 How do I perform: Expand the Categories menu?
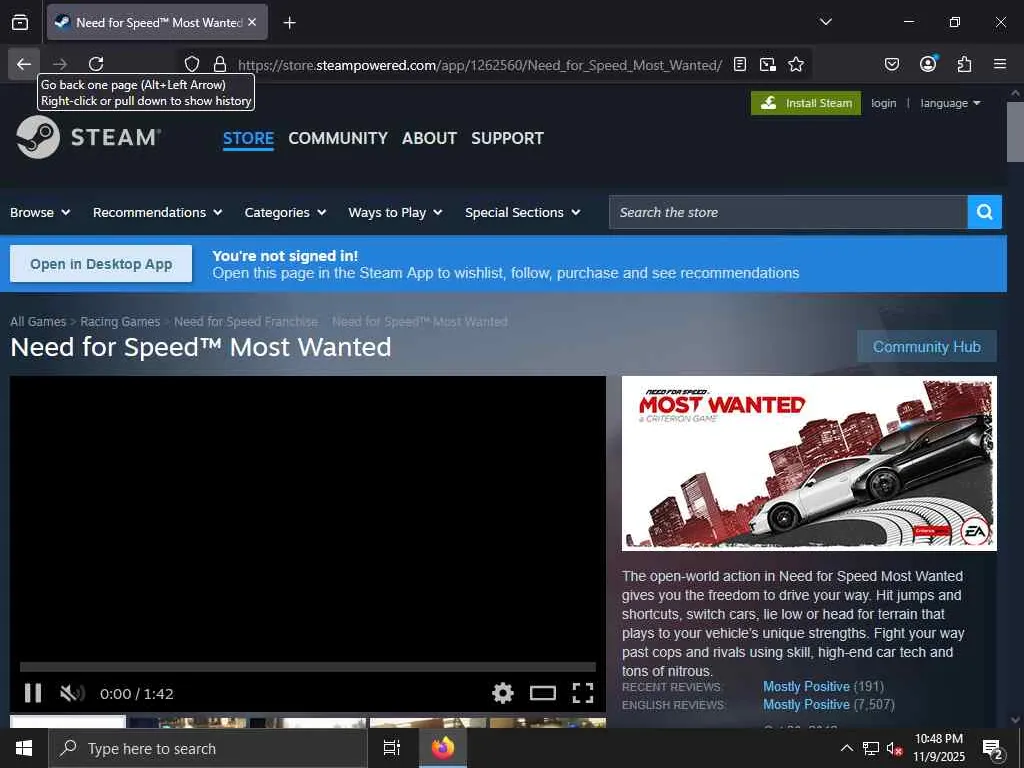pos(285,212)
